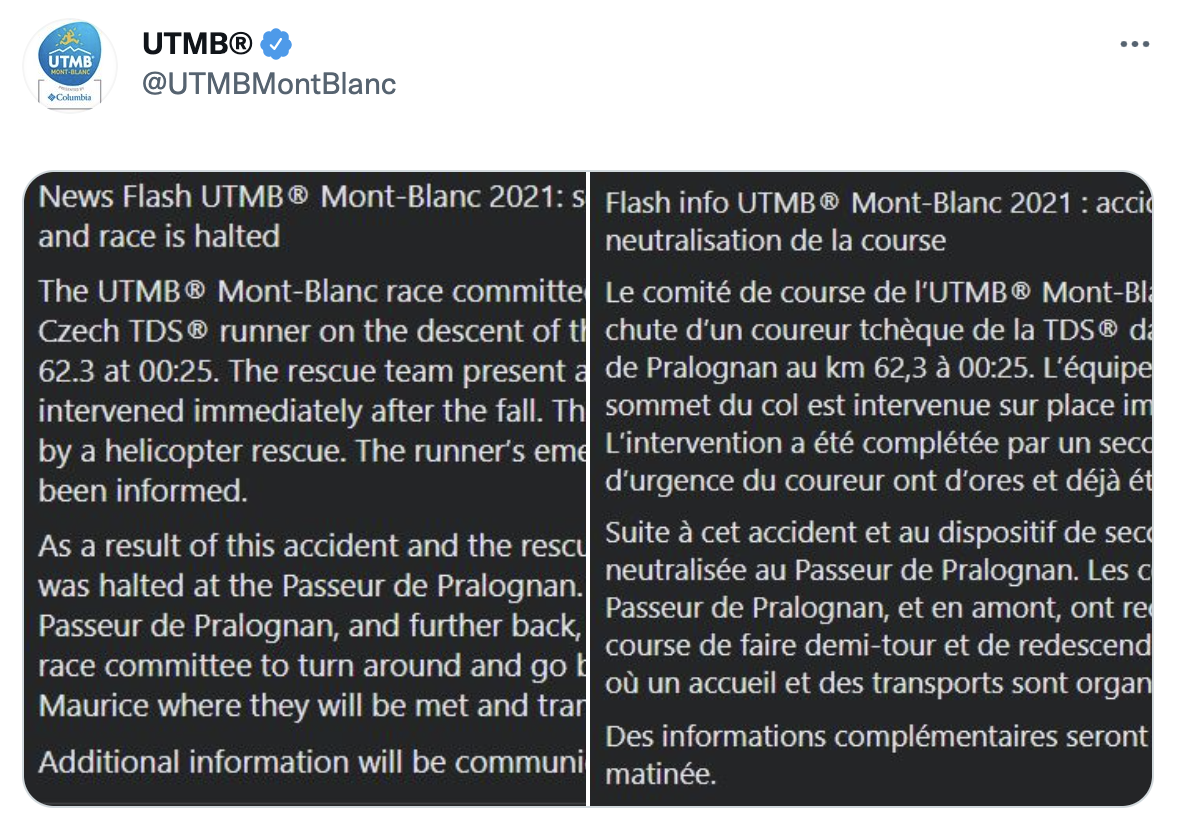Click the Columbia logo inside the avatar
The image size is (1182, 824).
click(x=70, y=97)
